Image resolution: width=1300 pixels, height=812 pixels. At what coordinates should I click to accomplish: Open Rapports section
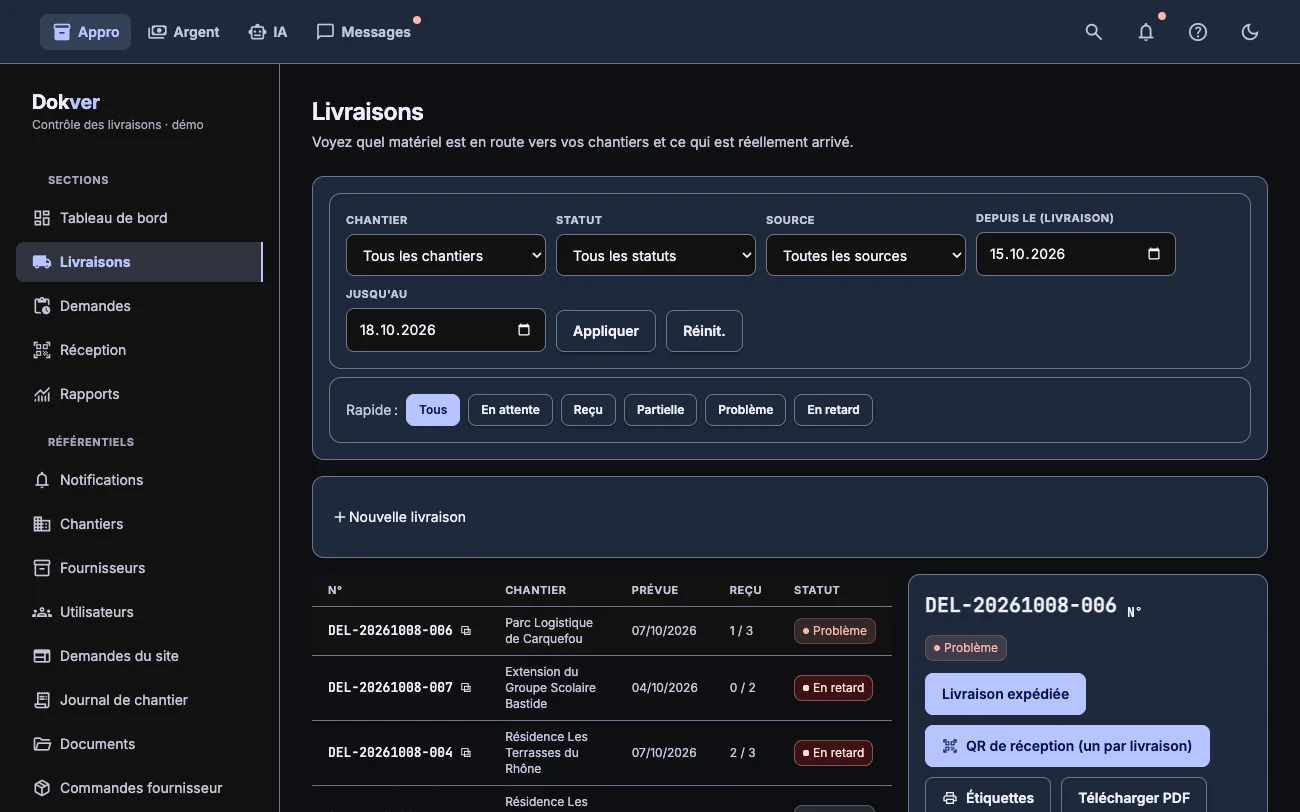[x=139, y=394]
